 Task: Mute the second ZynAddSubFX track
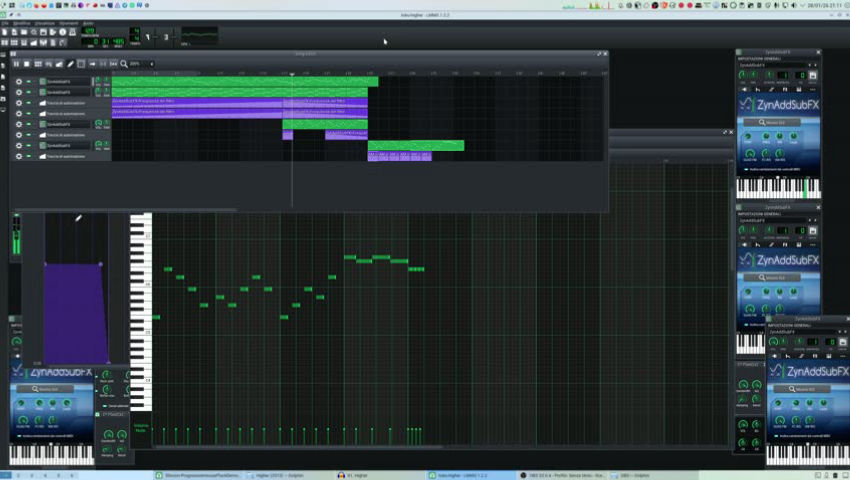coord(29,92)
